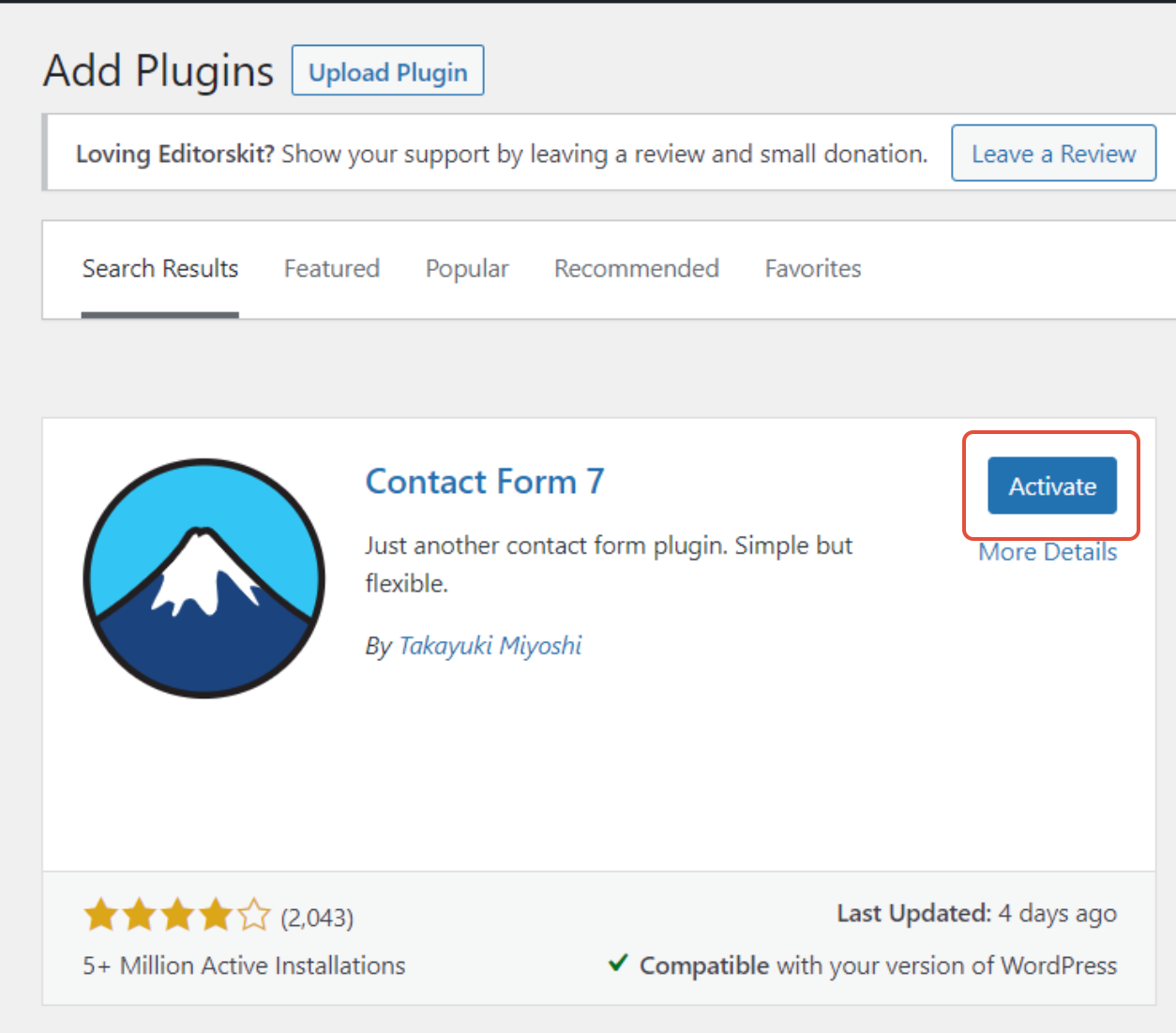The width and height of the screenshot is (1176, 1033).
Task: Click the Contact Form 7 mountain logo
Action: (204, 578)
